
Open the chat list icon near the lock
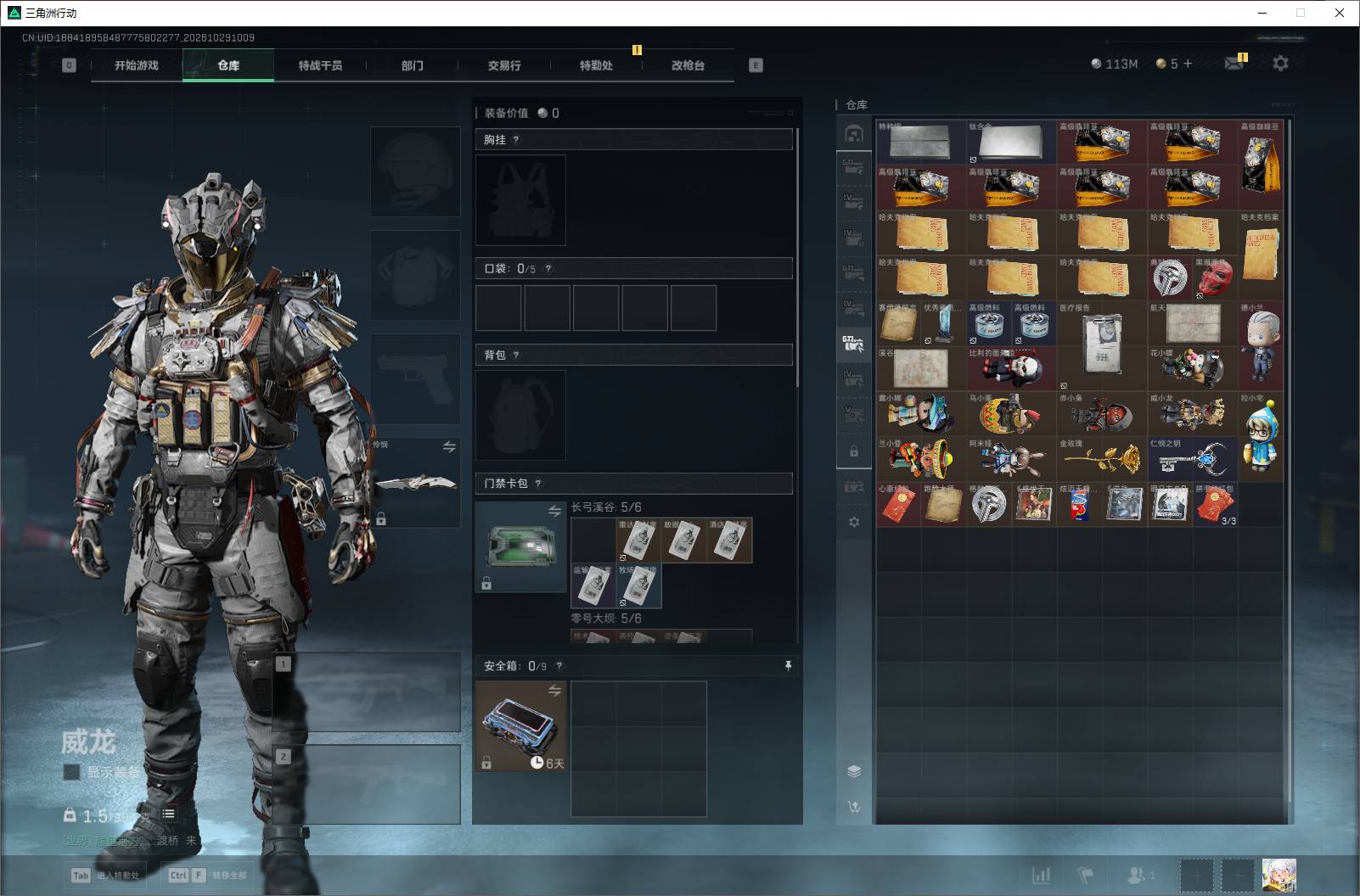[168, 815]
